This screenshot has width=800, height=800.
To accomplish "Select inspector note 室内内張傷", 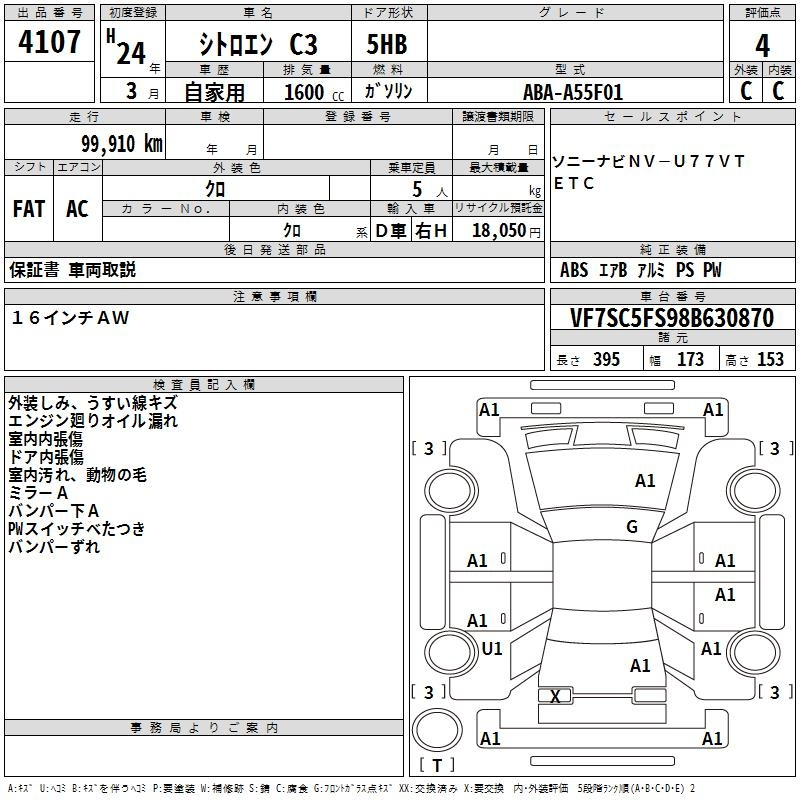I will coord(45,439).
